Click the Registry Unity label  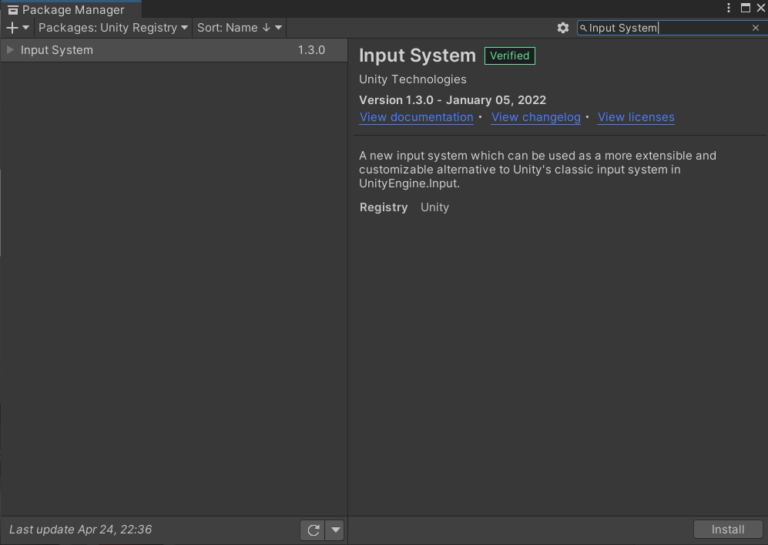pyautogui.click(x=404, y=207)
